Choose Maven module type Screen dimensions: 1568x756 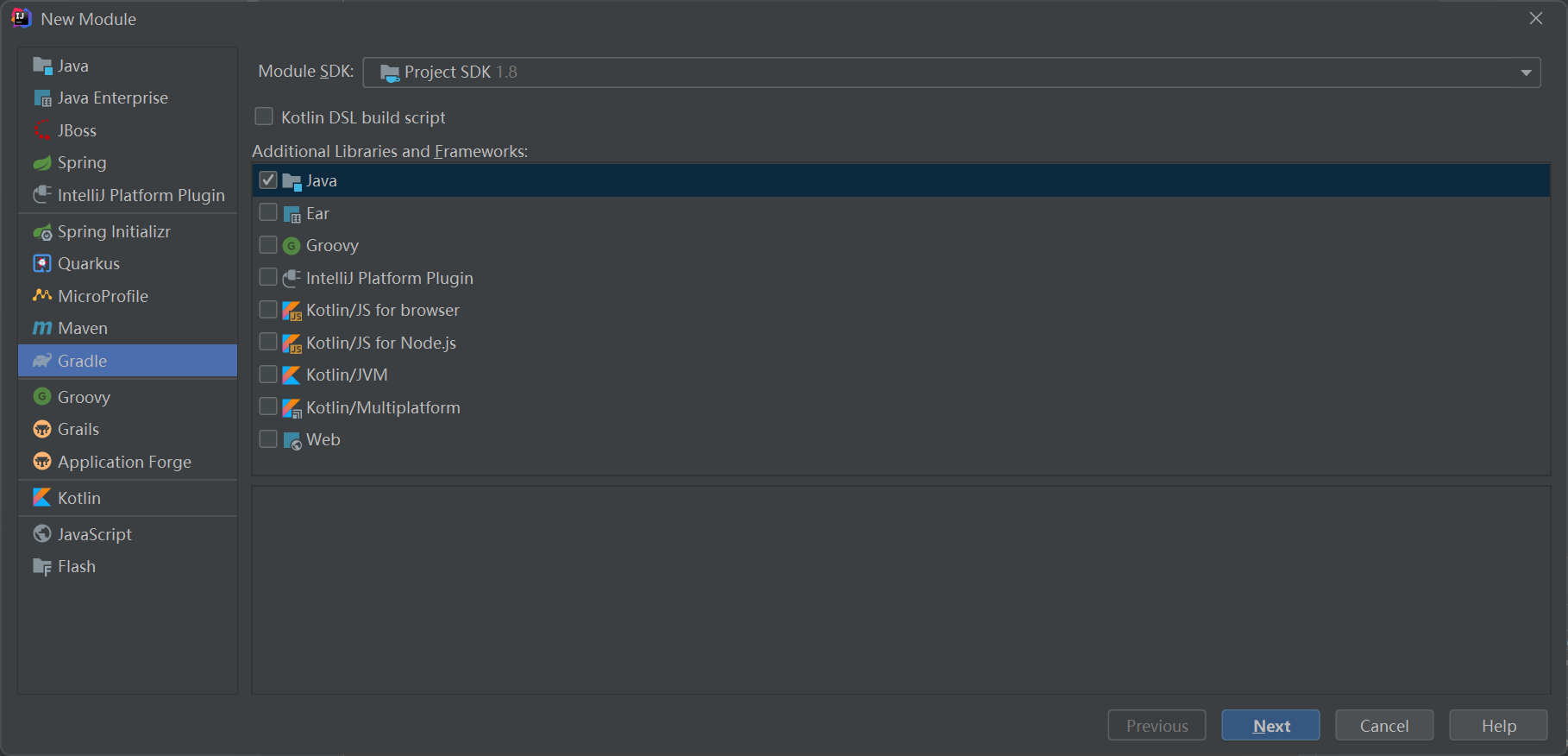click(128, 329)
